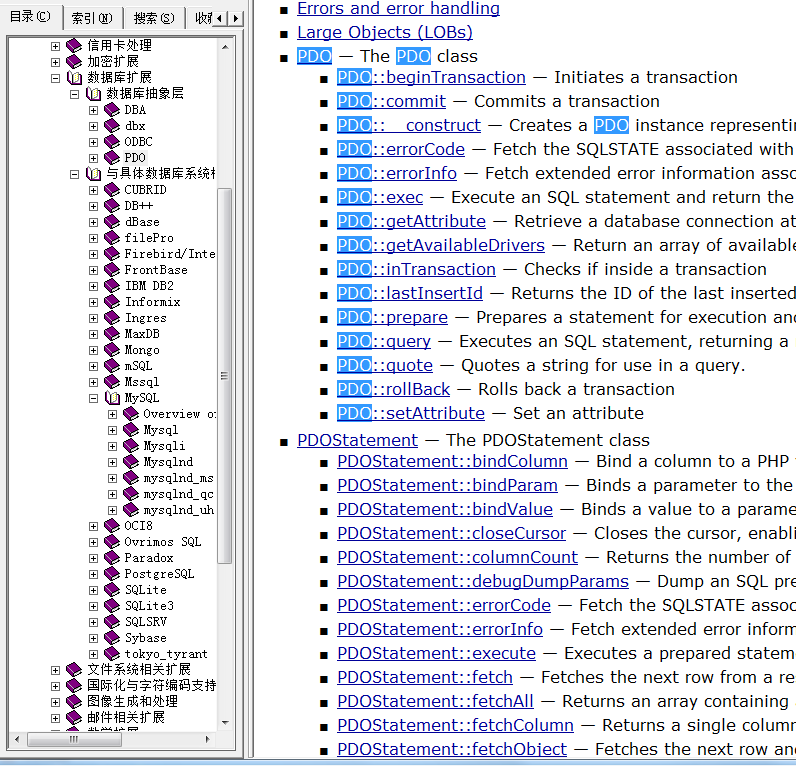This screenshot has height=766, width=796.
Task: Click the book icon next to Mysqli
Action: [x=131, y=446]
